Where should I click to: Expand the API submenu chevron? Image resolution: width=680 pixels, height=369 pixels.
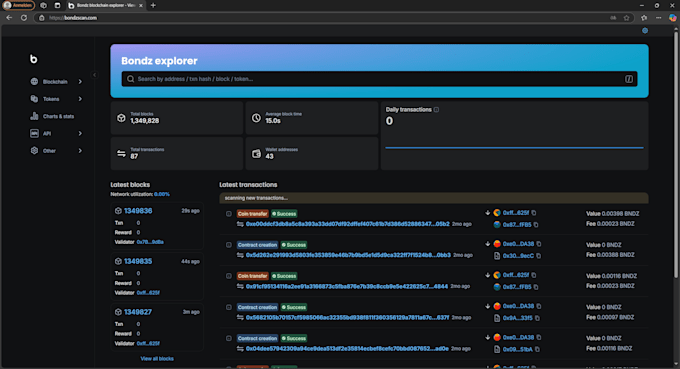click(x=80, y=134)
